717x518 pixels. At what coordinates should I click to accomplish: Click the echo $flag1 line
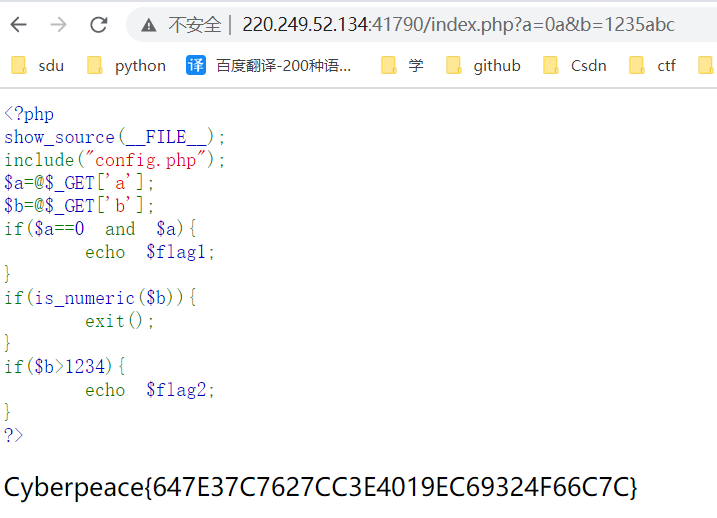[x=150, y=252]
